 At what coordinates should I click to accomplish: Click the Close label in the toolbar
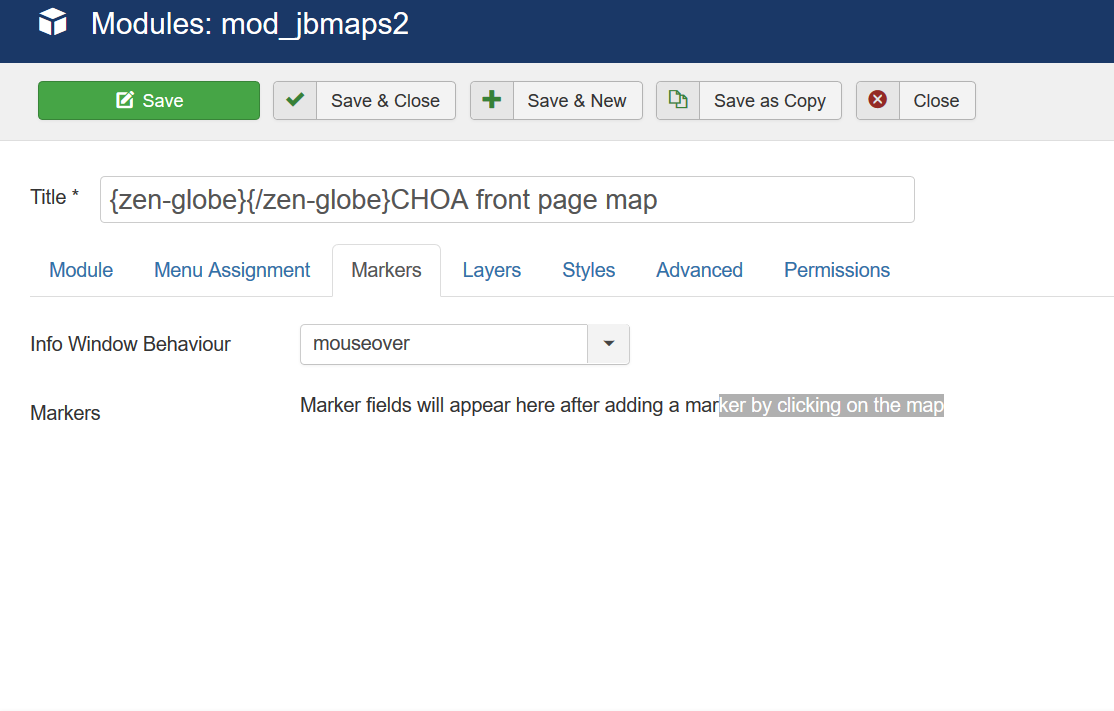point(936,101)
